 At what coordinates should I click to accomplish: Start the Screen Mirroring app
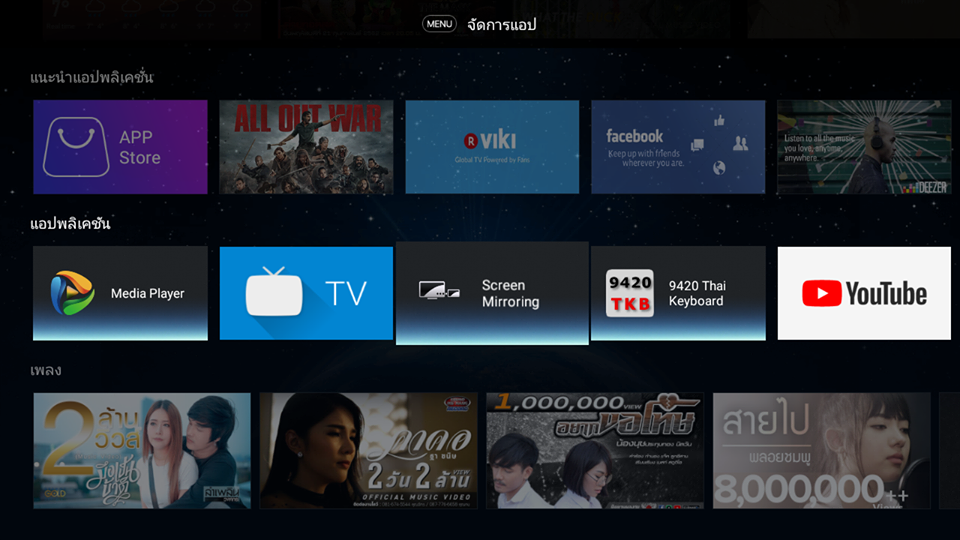click(492, 293)
